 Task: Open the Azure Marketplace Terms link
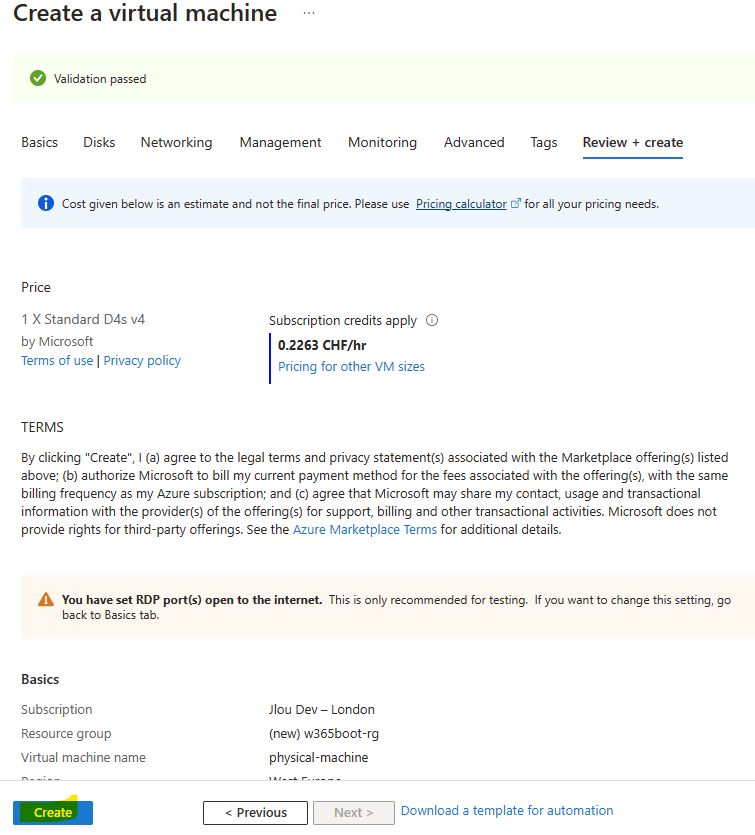pyautogui.click(x=365, y=529)
